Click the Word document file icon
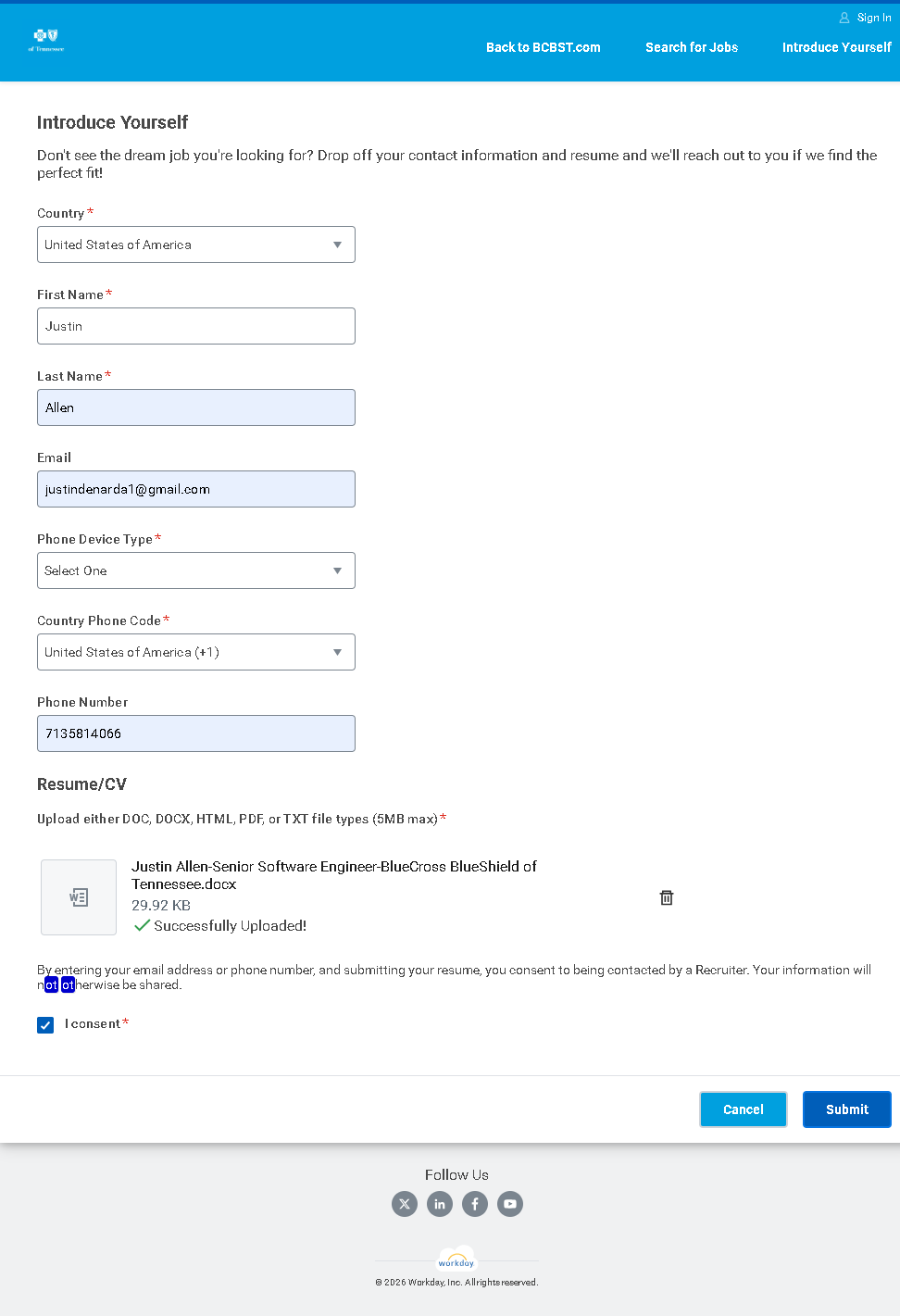Screen dimensions: 900x1316 [79, 897]
